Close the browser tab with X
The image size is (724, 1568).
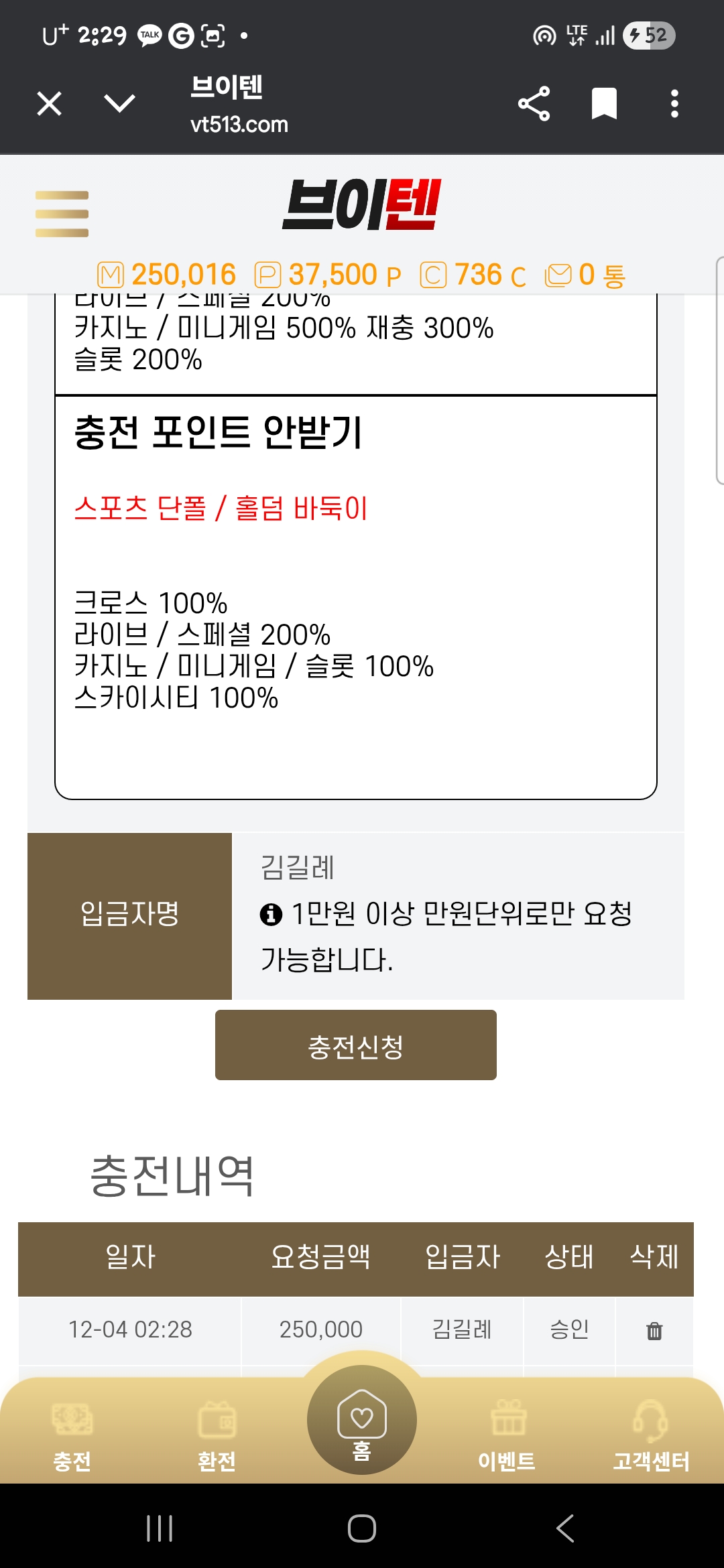(50, 104)
